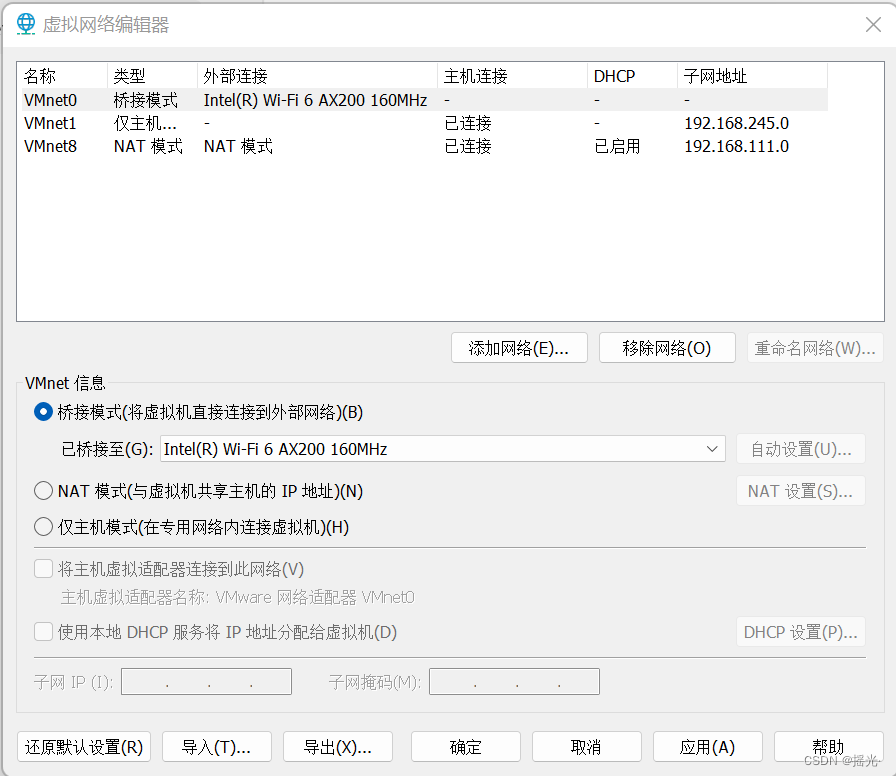
Task: Click 已连接 host cell of VMnet8
Action: tap(468, 146)
